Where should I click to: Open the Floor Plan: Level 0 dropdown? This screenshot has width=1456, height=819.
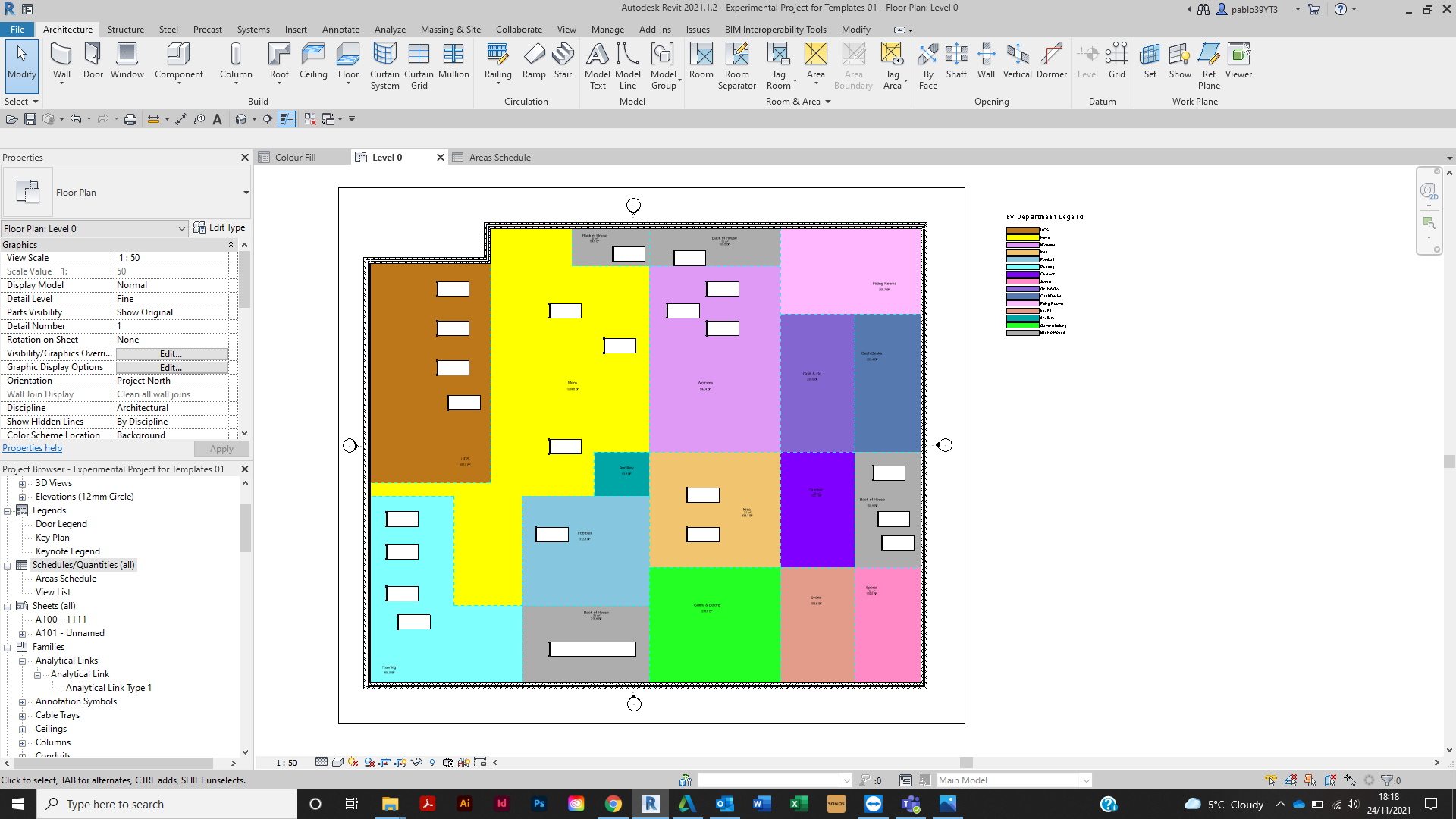(x=181, y=228)
